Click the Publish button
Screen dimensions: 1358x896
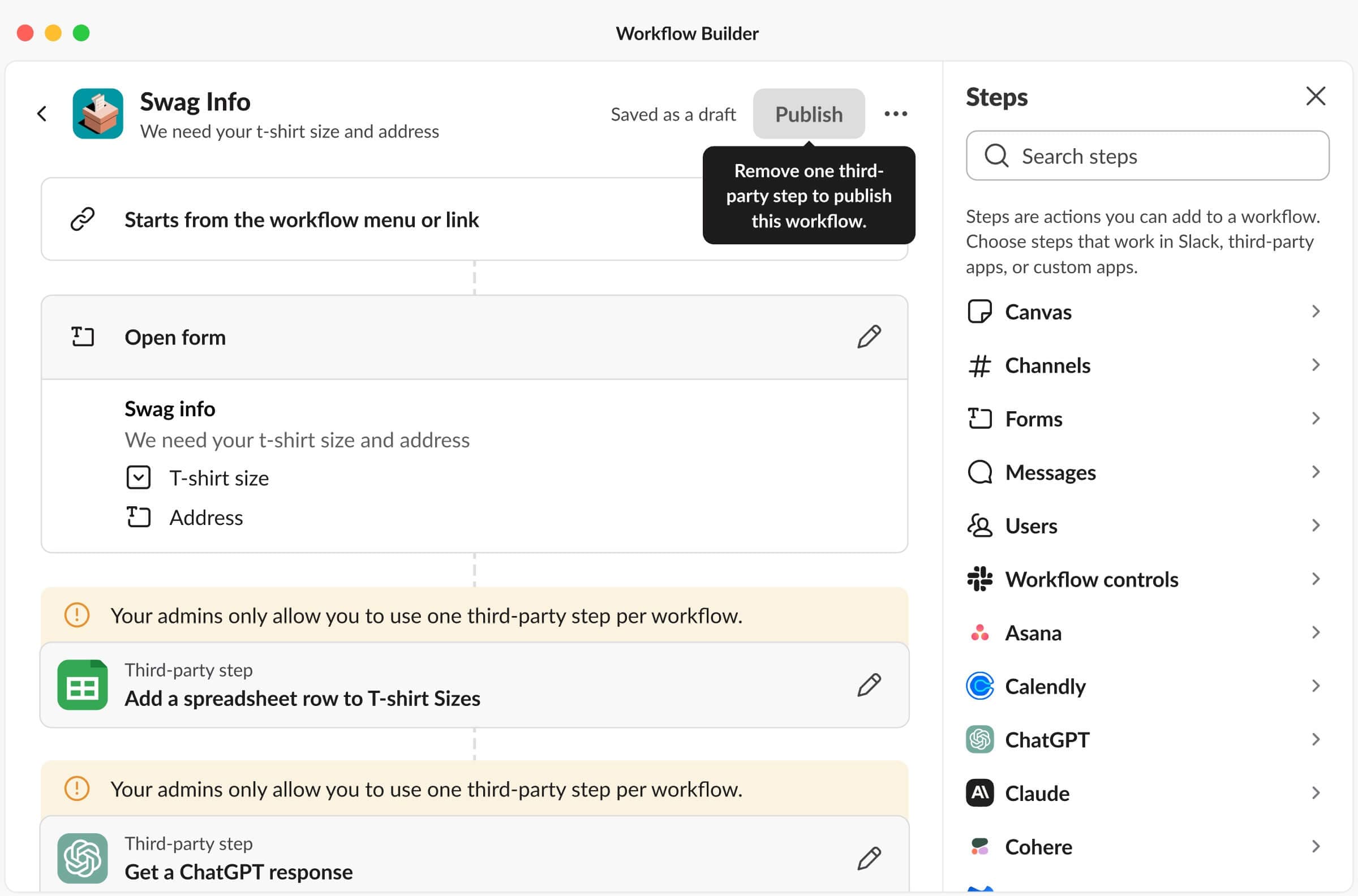[809, 114]
